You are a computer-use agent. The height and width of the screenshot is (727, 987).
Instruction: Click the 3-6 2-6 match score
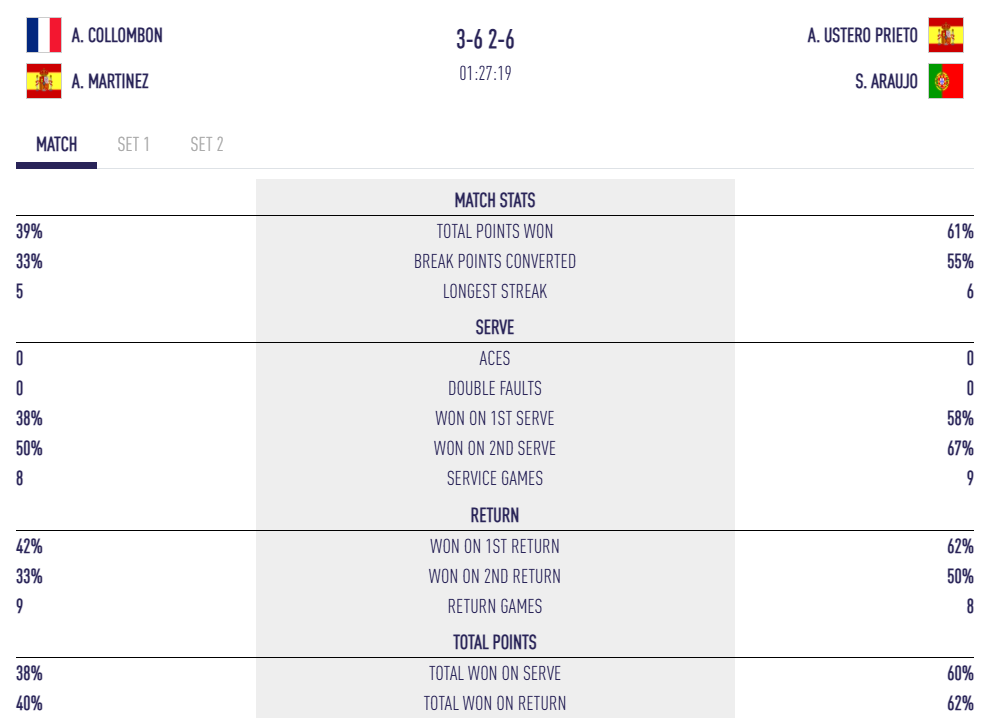point(486,39)
